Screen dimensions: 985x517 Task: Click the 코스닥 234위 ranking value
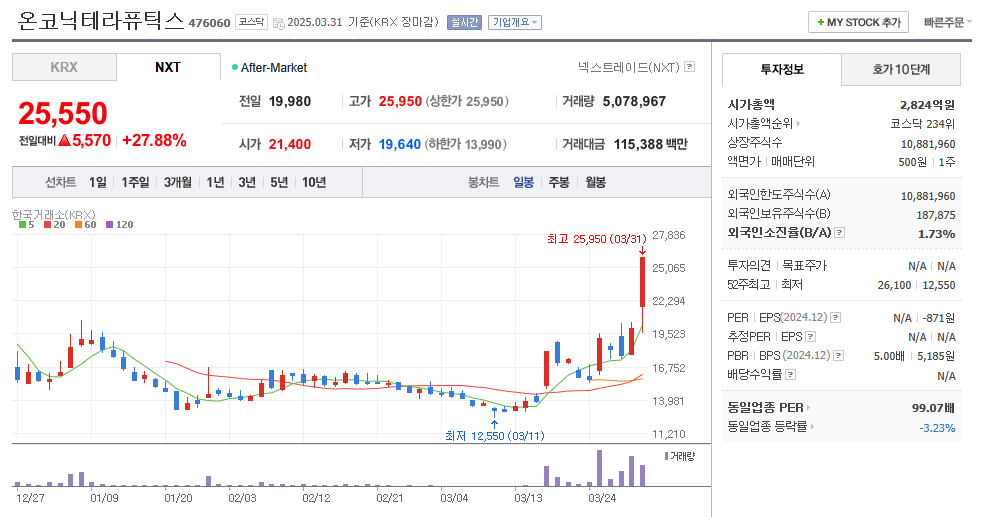tap(923, 124)
